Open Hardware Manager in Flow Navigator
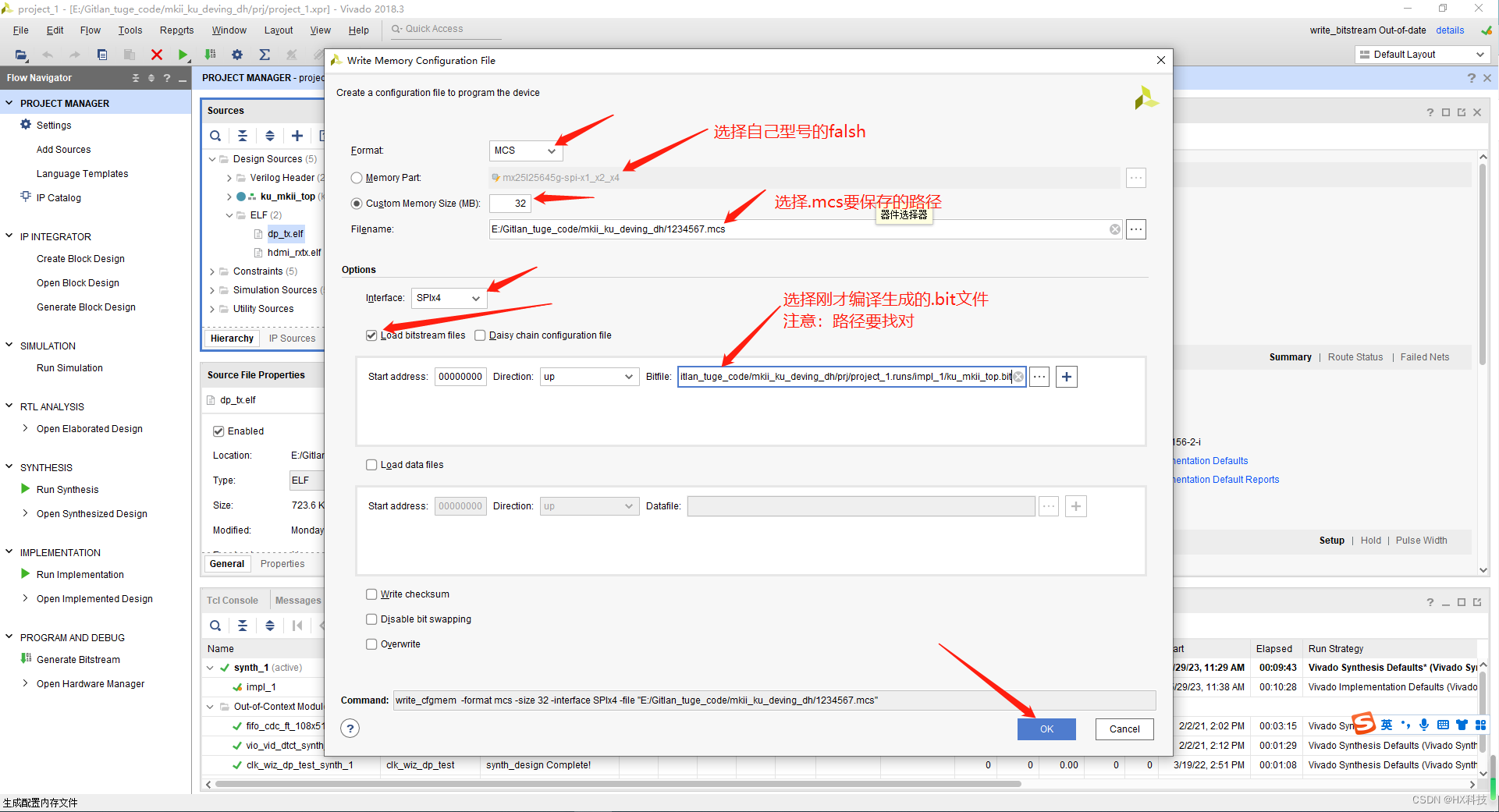Viewport: 1499px width, 812px height. pyautogui.click(x=91, y=684)
